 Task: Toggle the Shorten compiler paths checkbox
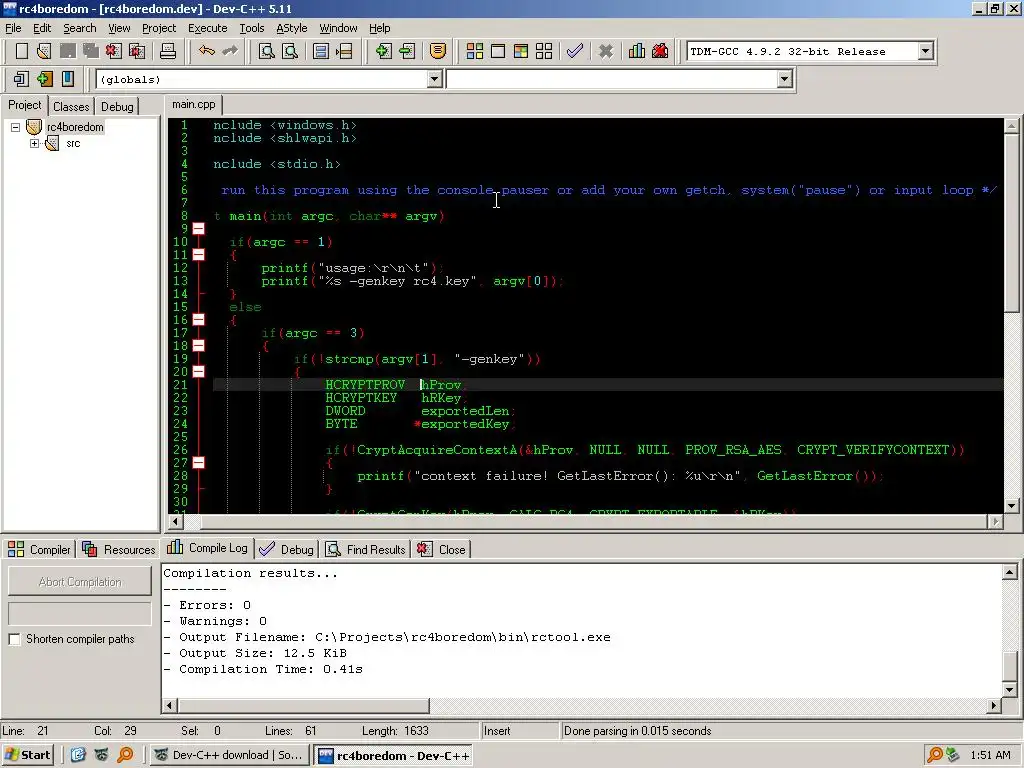[14, 639]
